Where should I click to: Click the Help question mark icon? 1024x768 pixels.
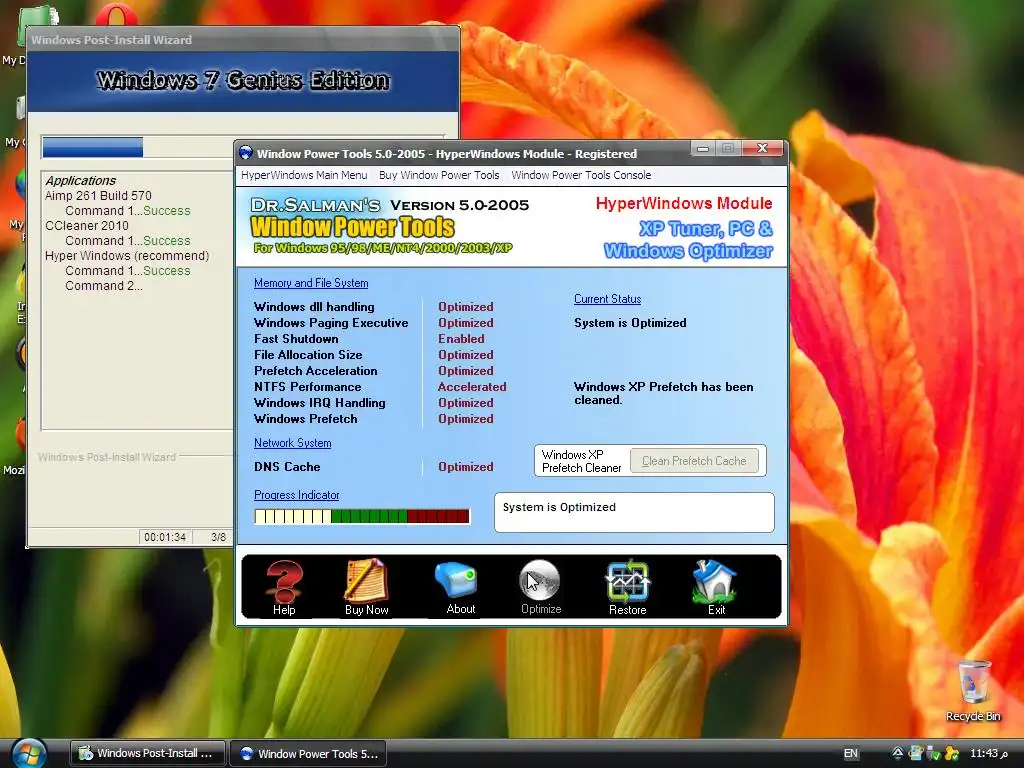(284, 581)
